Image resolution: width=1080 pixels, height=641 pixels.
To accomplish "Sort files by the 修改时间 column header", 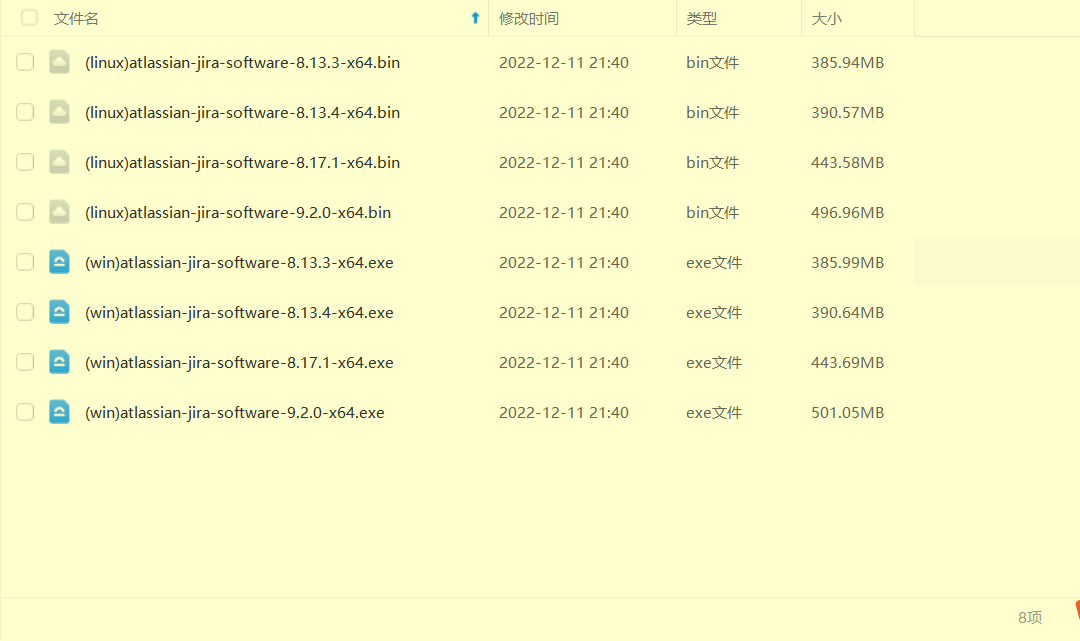I will click(528, 19).
